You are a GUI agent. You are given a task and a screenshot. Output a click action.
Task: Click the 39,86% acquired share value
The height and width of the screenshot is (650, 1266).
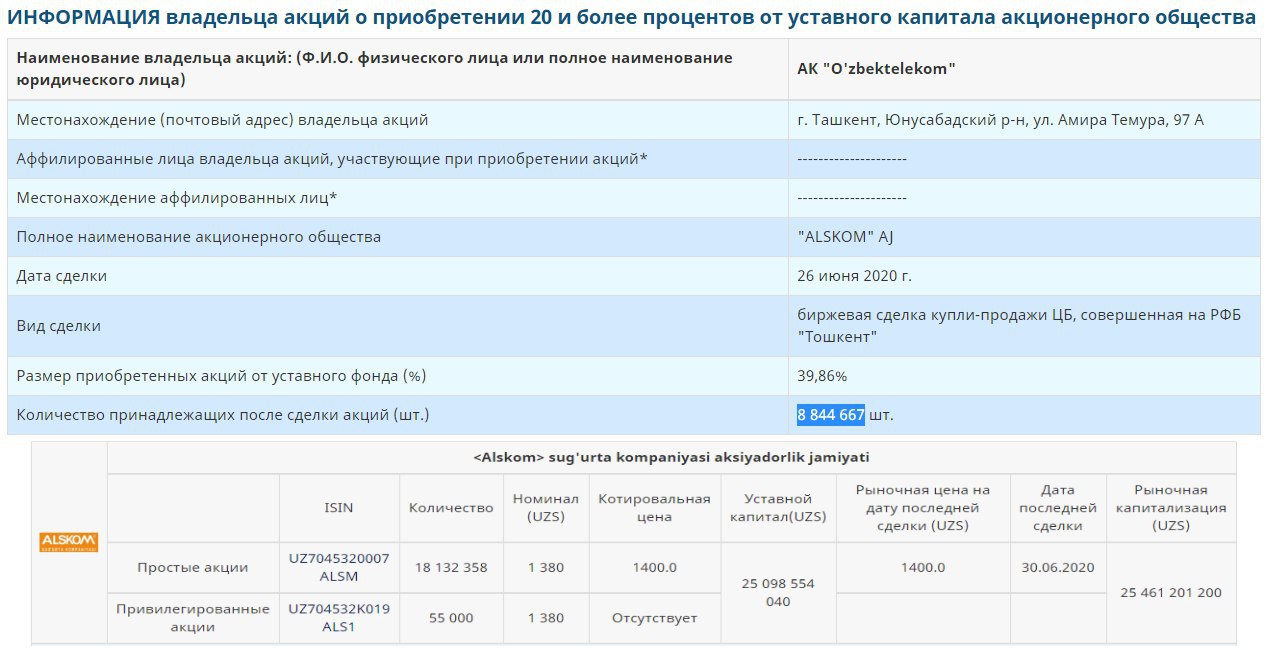point(822,376)
